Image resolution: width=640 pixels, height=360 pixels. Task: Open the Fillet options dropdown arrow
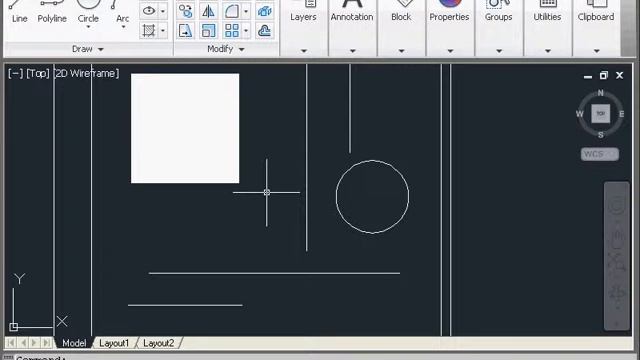click(246, 11)
